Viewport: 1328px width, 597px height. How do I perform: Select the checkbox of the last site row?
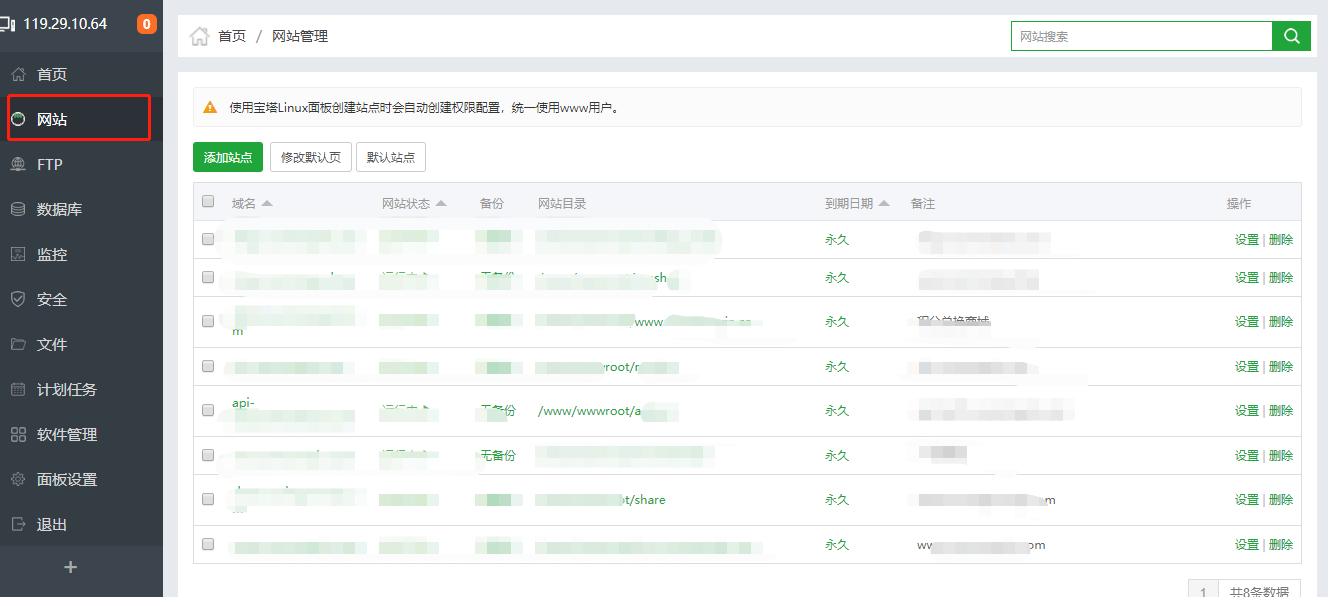coord(208,544)
